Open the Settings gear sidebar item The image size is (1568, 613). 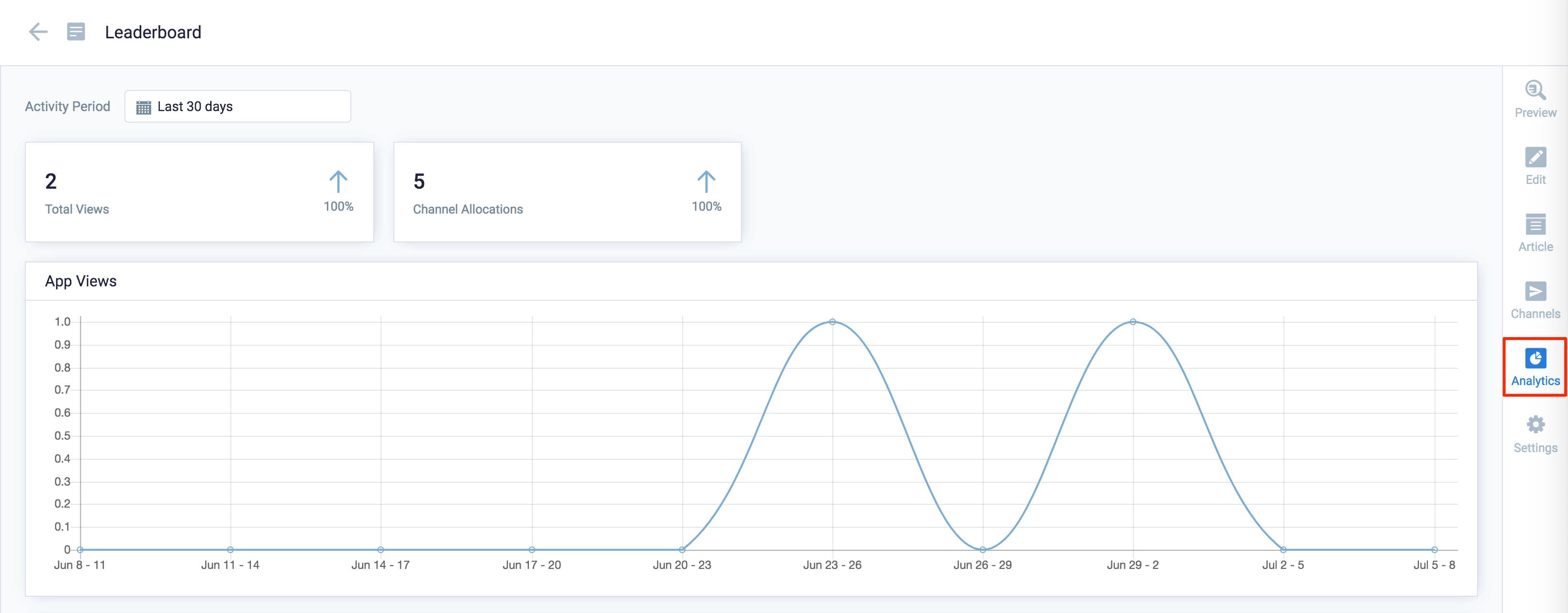click(1535, 434)
